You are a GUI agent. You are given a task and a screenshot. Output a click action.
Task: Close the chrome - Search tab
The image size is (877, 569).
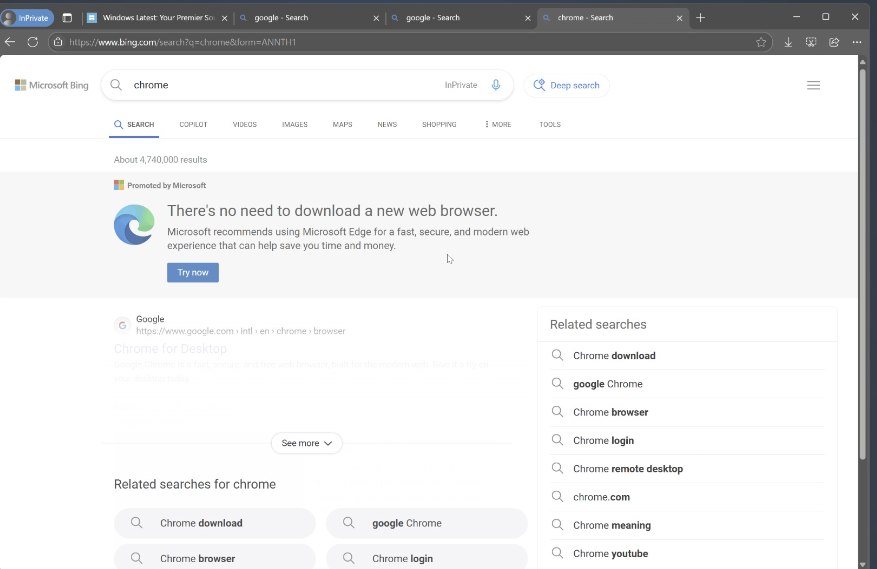click(679, 18)
